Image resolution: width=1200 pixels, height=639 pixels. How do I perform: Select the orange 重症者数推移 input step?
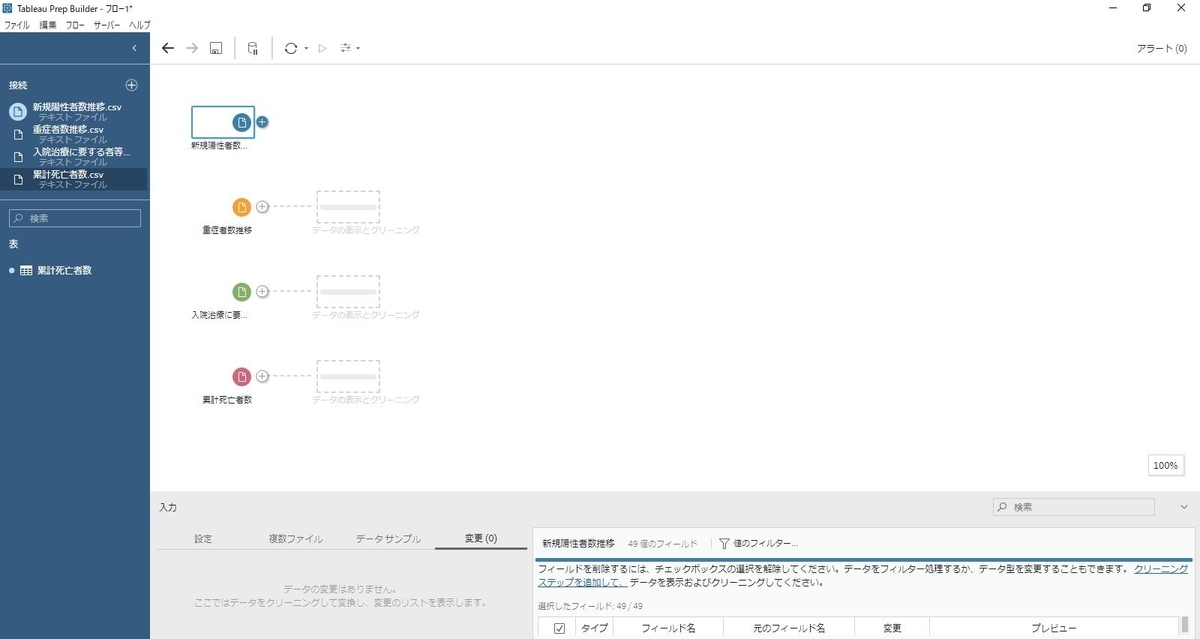click(242, 207)
